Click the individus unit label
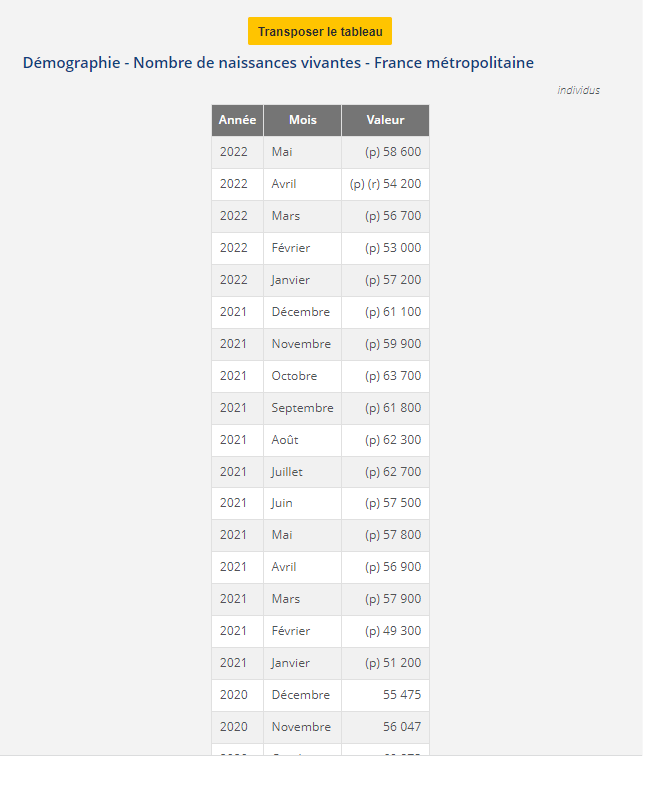This screenshot has width=651, height=785. click(578, 90)
